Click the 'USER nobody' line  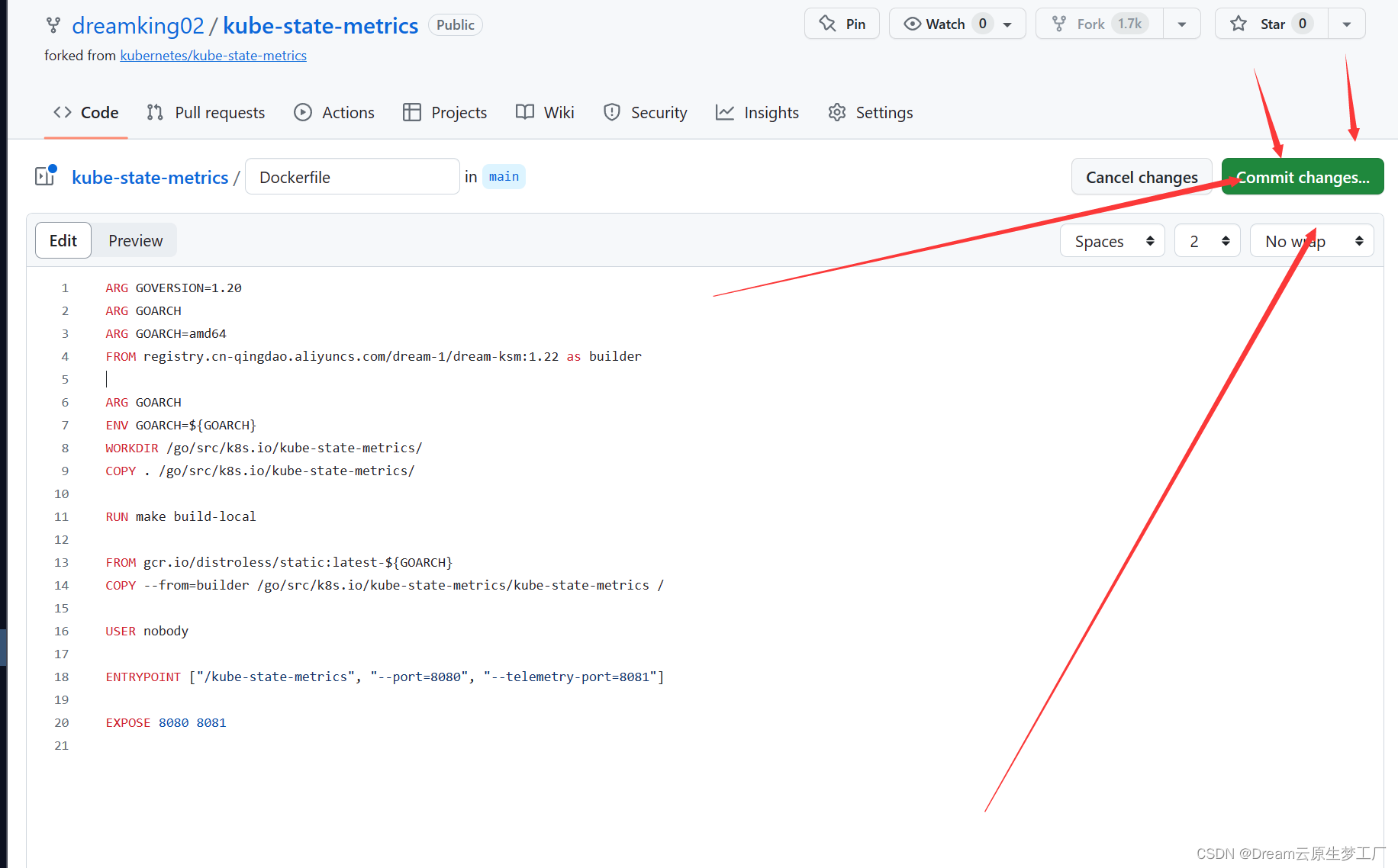click(x=147, y=631)
